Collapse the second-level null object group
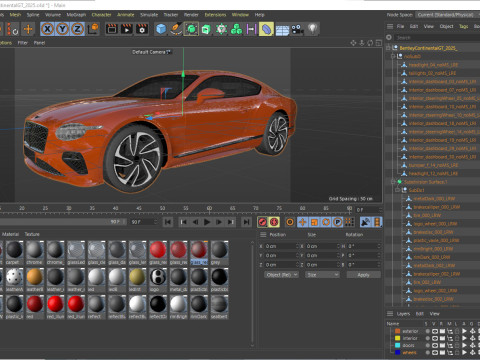The width and height of the screenshot is (480, 360). [x=393, y=56]
